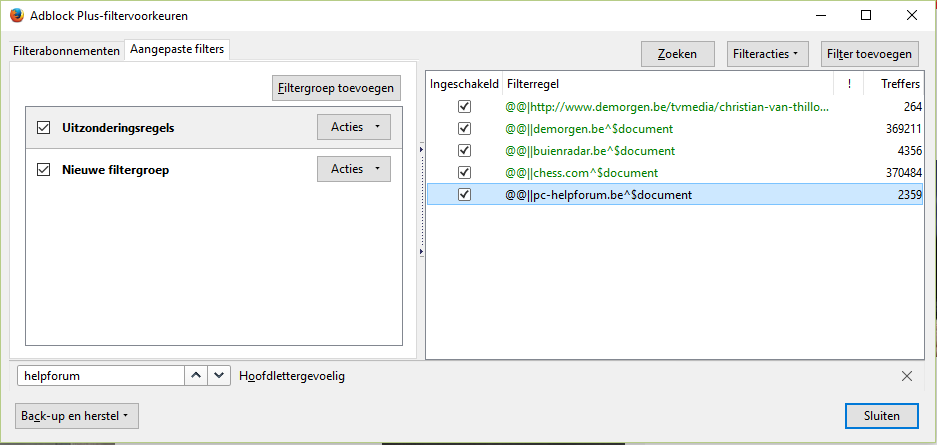Uncheck the @@||demorgen.be^$document filter

[464, 129]
